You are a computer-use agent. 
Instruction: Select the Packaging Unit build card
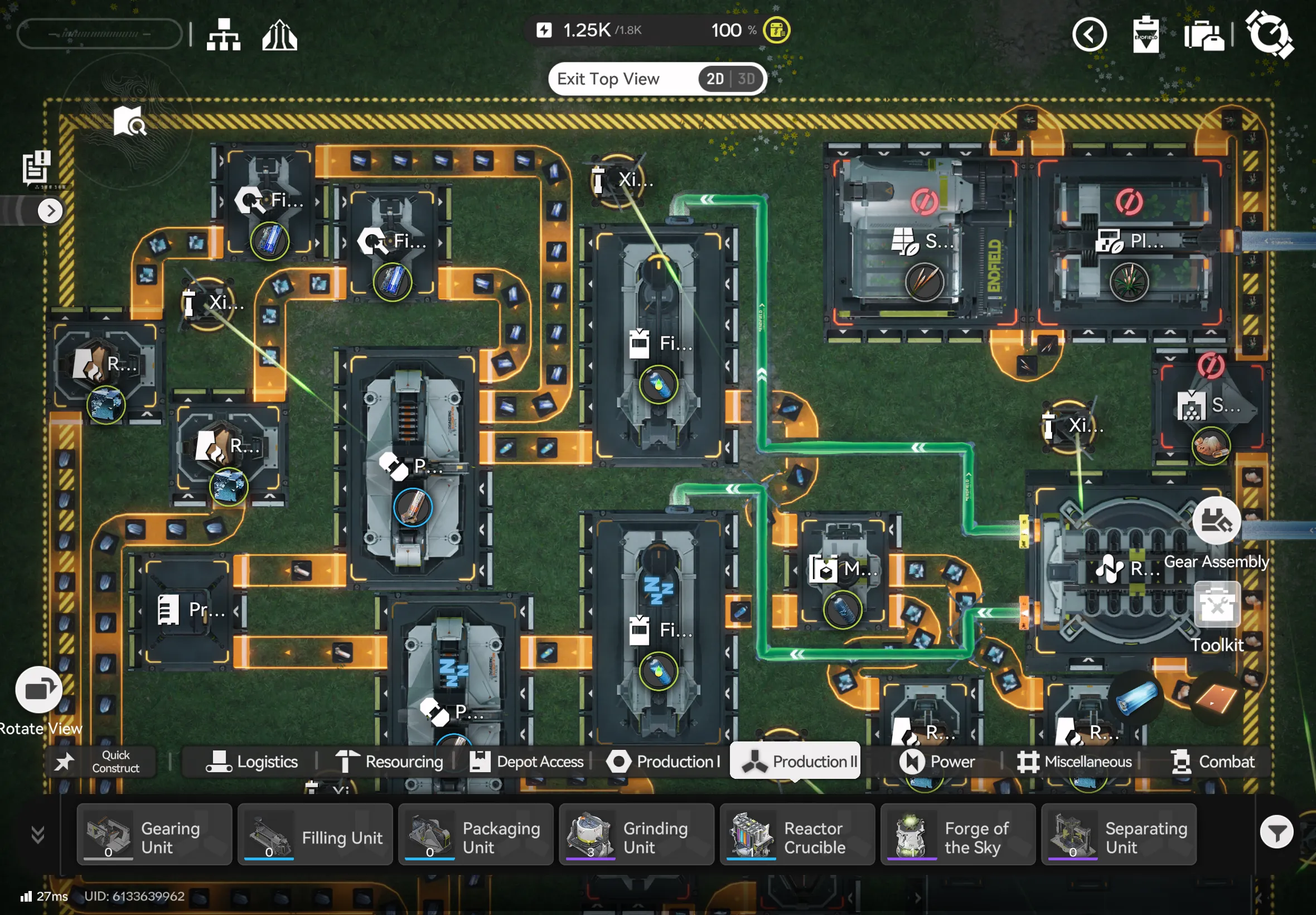point(476,835)
